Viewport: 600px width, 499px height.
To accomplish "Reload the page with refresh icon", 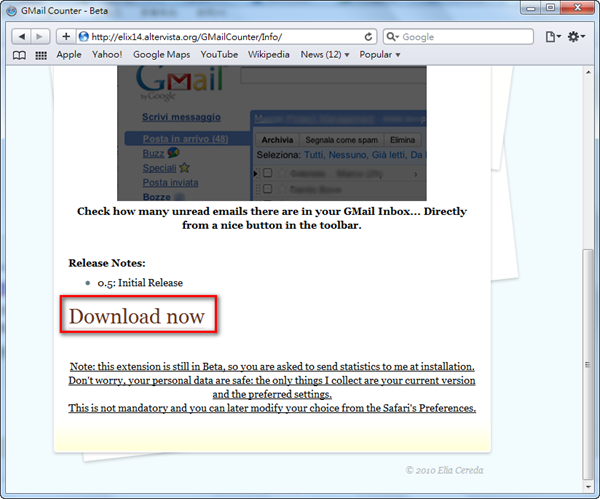I will 368,37.
